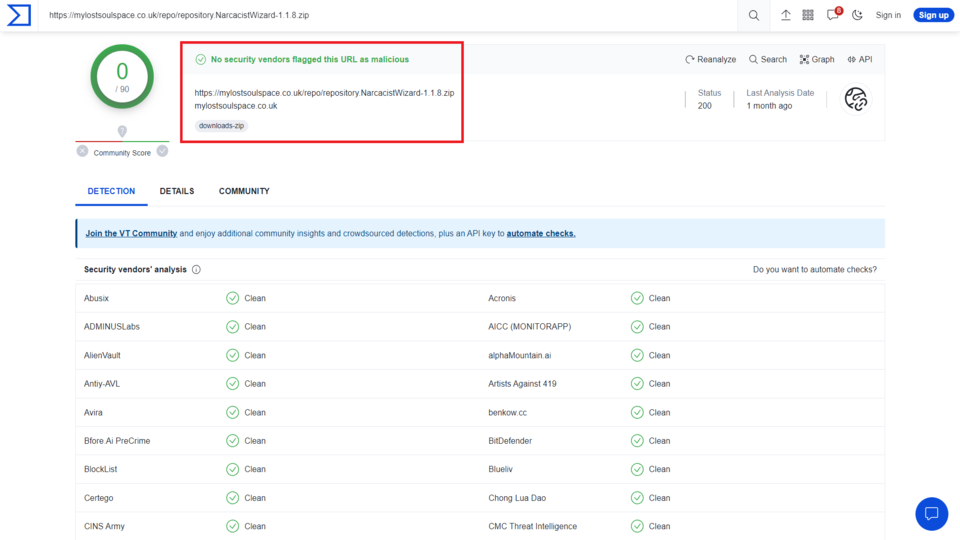Click the globe link icon next to analysis date
The height and width of the screenshot is (540, 960).
tap(856, 99)
